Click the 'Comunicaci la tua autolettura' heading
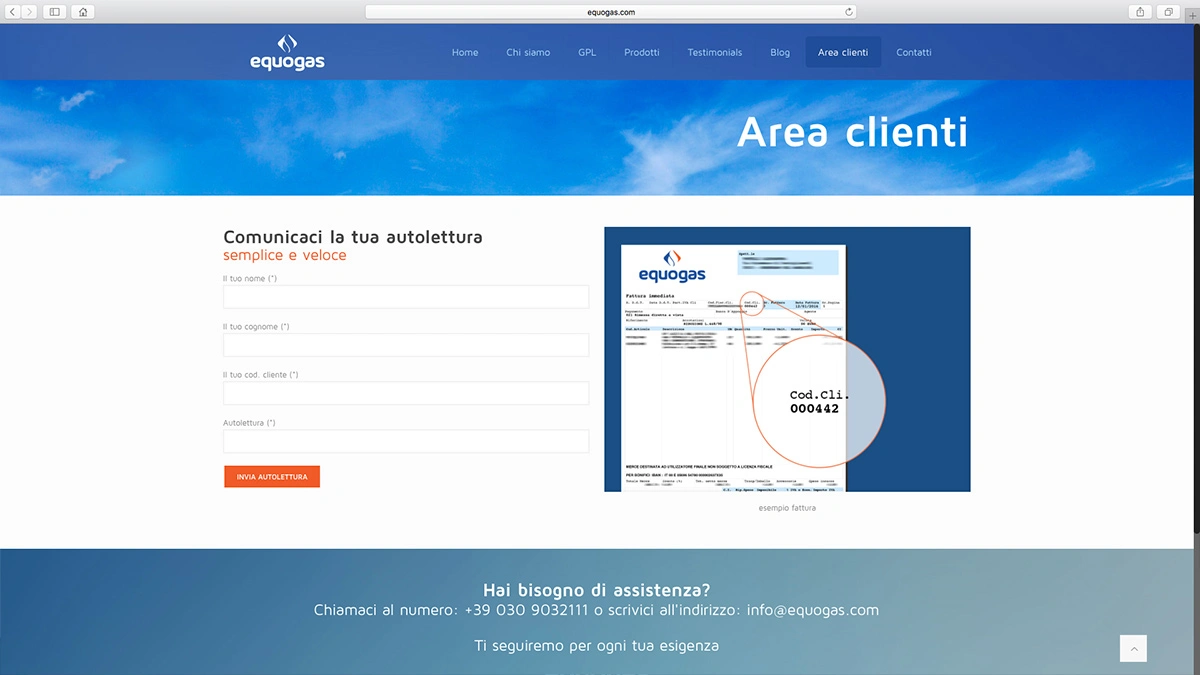The image size is (1200, 675). tap(353, 237)
